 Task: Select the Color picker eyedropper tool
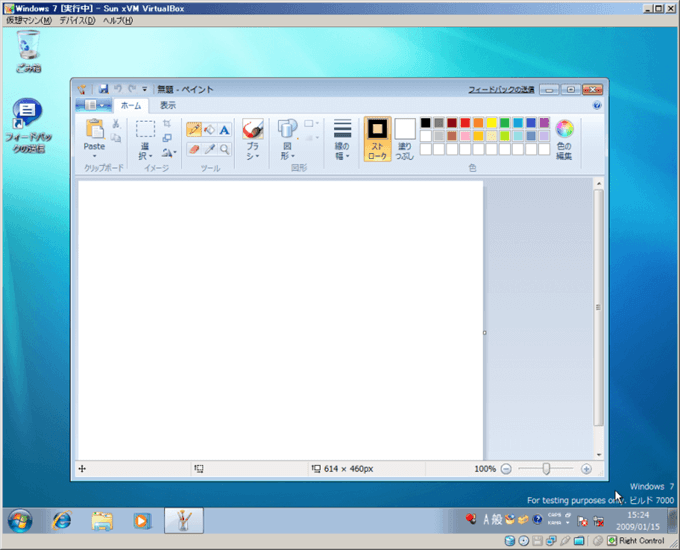click(x=209, y=149)
